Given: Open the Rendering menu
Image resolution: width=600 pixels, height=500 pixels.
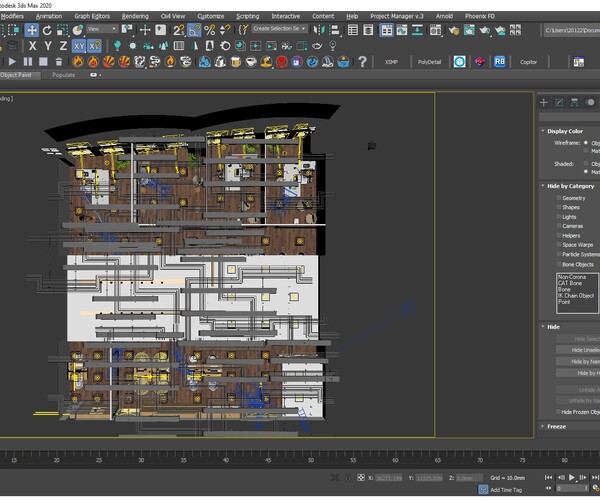Looking at the screenshot, I should click(x=135, y=16).
